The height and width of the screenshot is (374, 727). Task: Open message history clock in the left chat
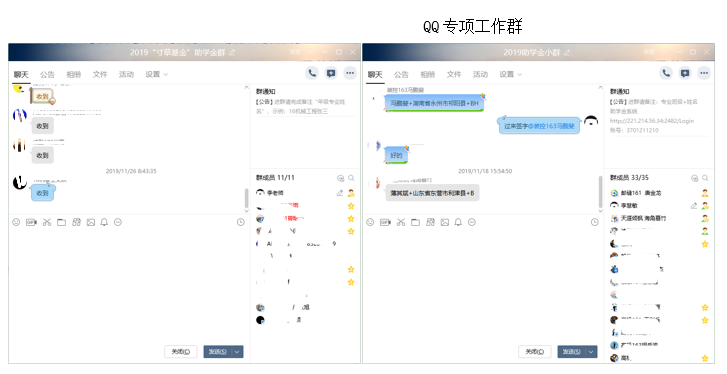click(241, 222)
